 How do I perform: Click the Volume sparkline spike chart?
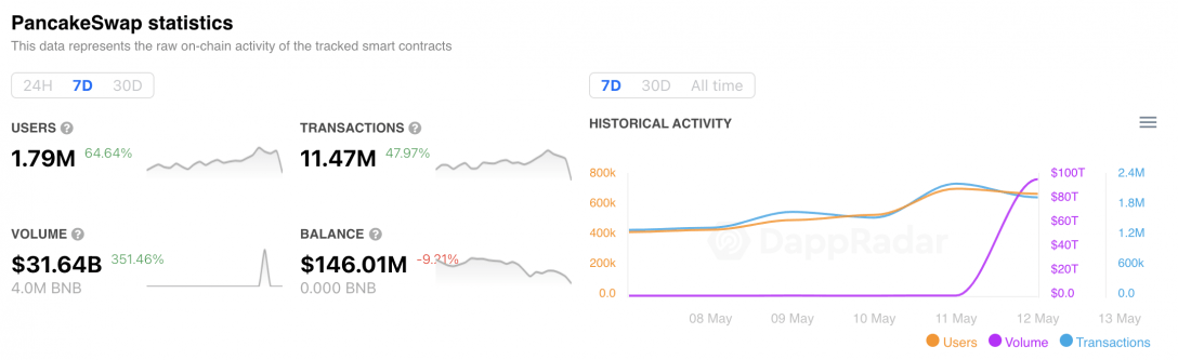coord(214,268)
